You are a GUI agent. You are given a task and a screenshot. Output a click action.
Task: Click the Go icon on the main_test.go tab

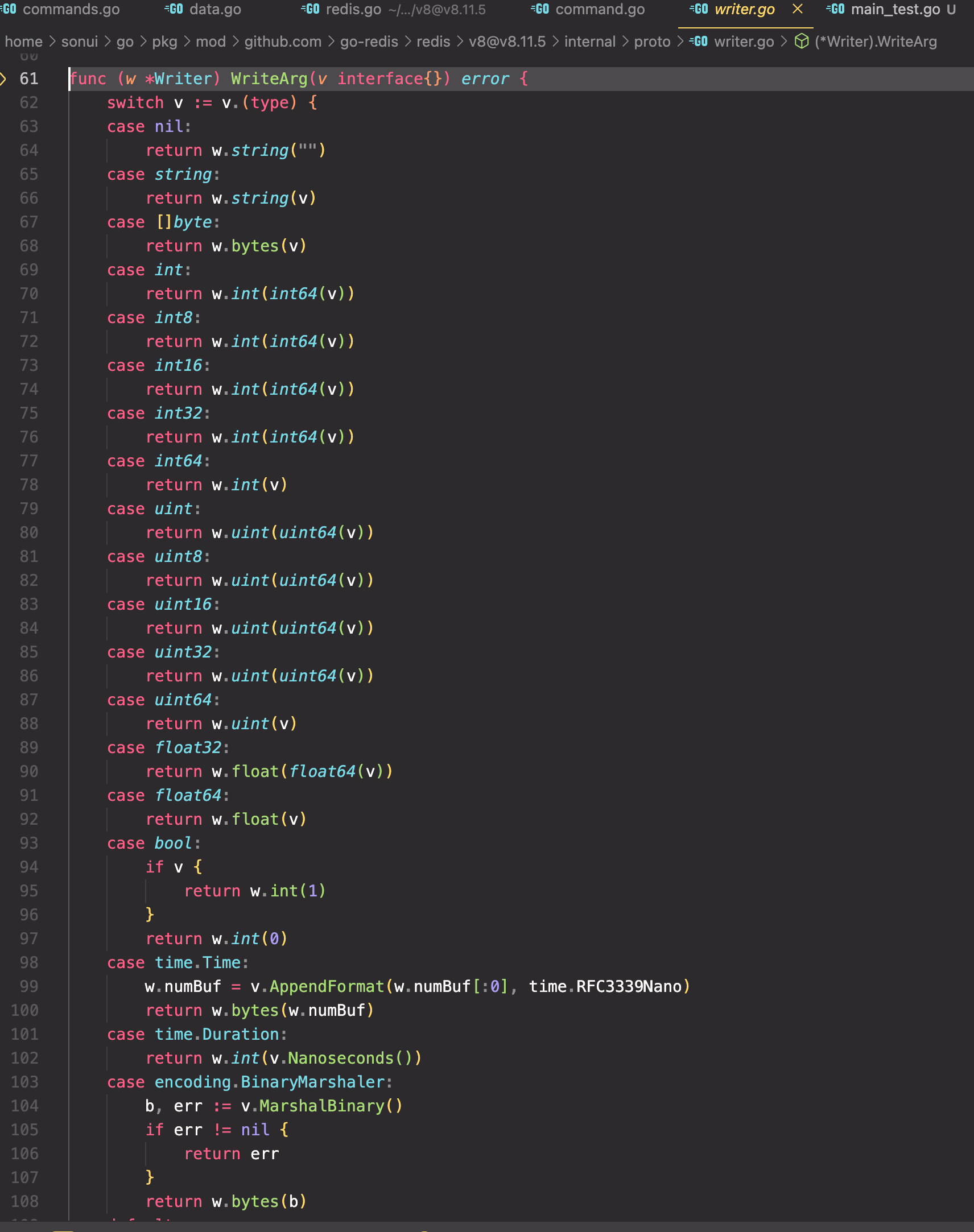click(834, 9)
